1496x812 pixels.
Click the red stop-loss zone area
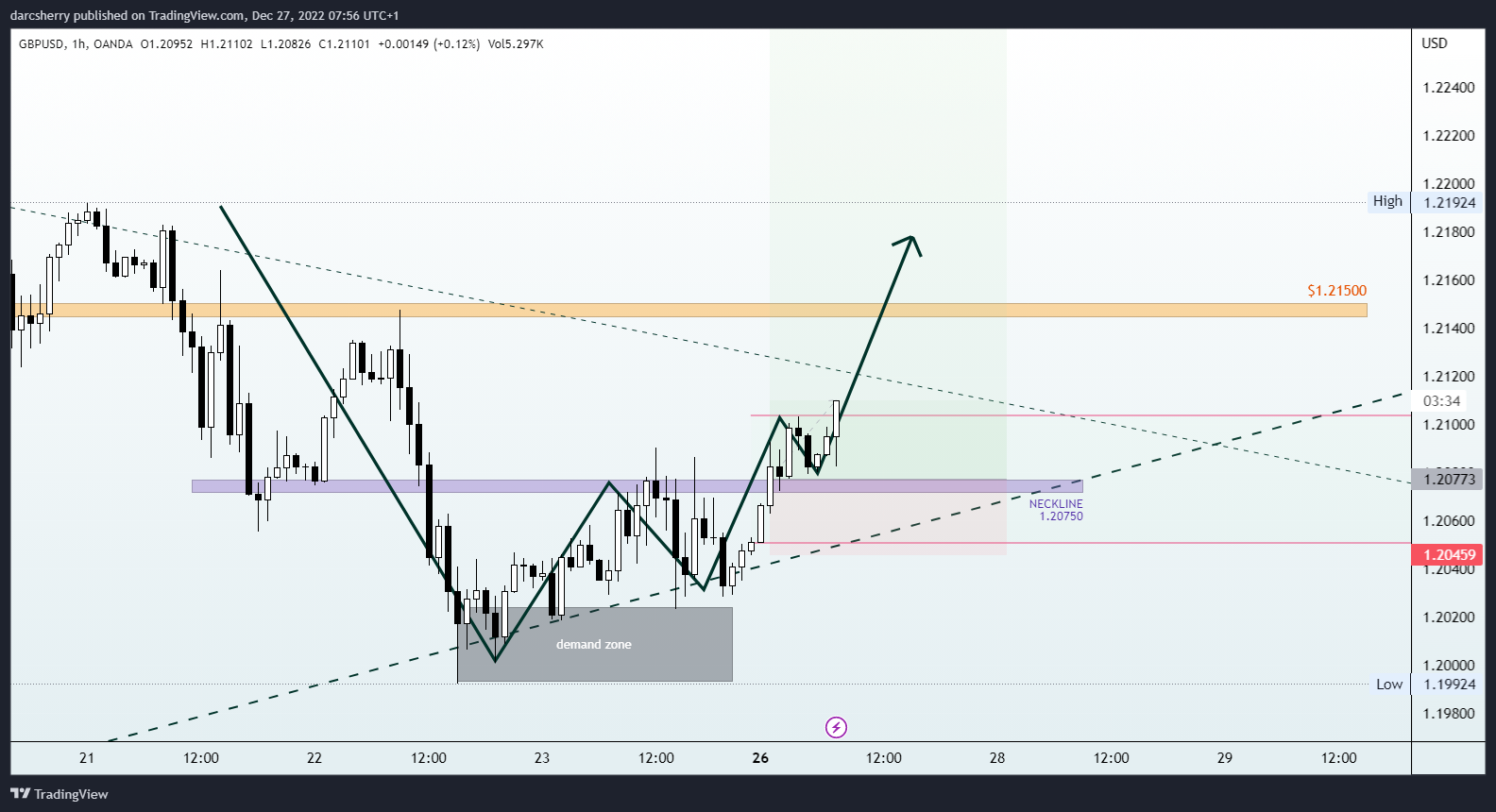click(888, 517)
